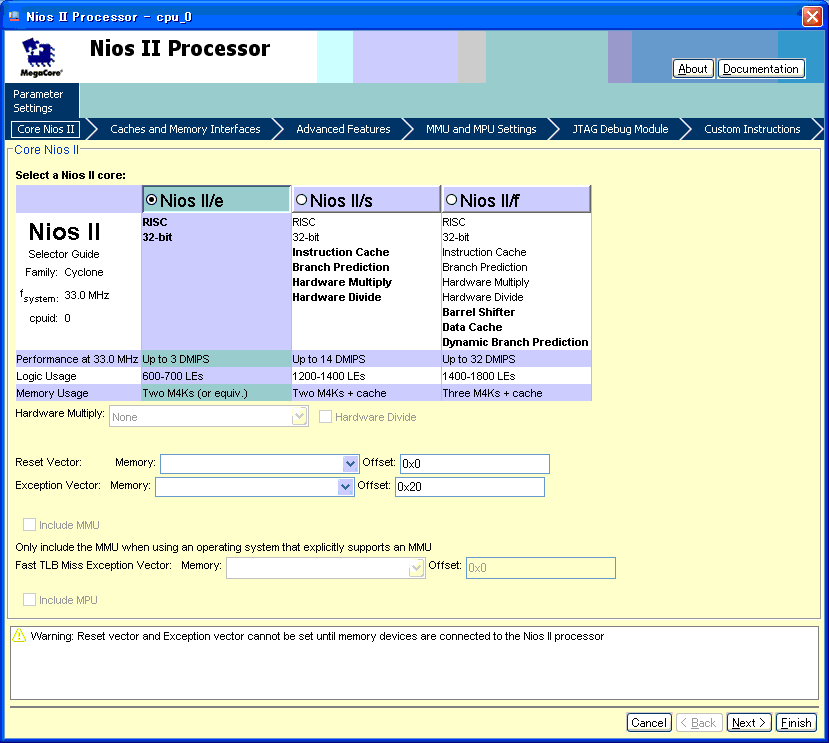Click the Cancel button
Image resolution: width=829 pixels, height=743 pixels.
649,722
